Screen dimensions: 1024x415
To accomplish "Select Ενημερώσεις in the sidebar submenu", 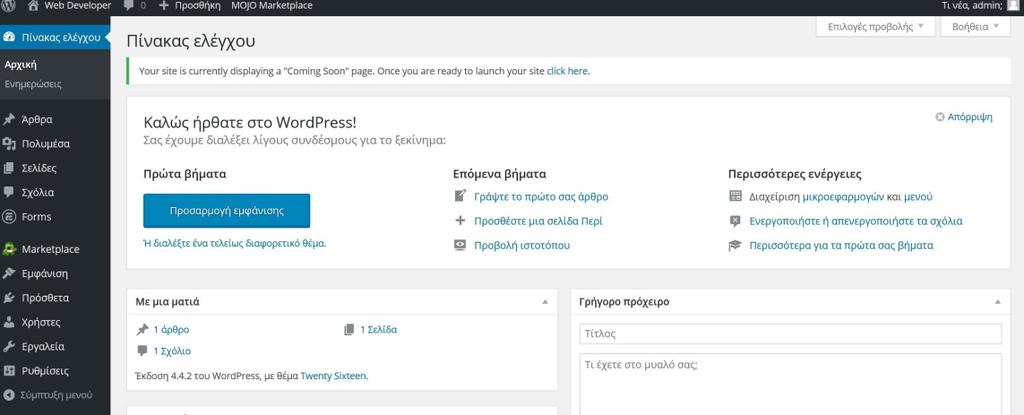I will tap(33, 84).
